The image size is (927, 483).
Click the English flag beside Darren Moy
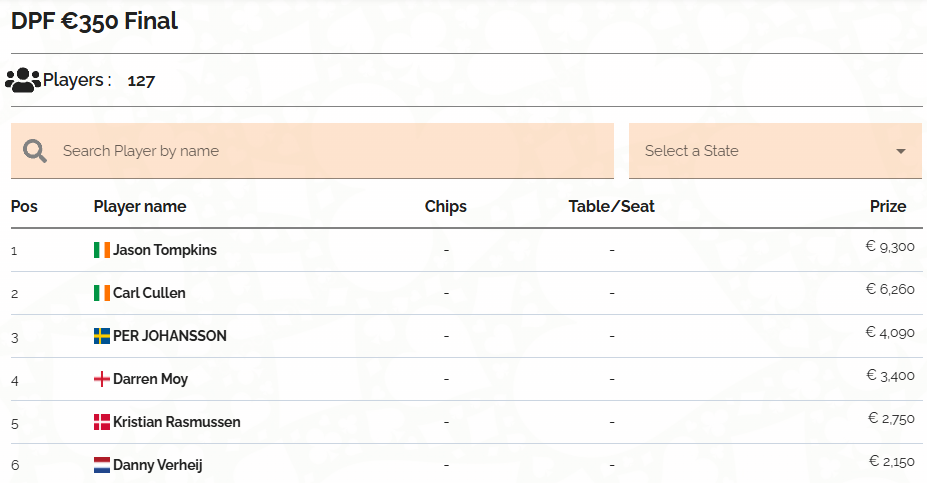102,379
